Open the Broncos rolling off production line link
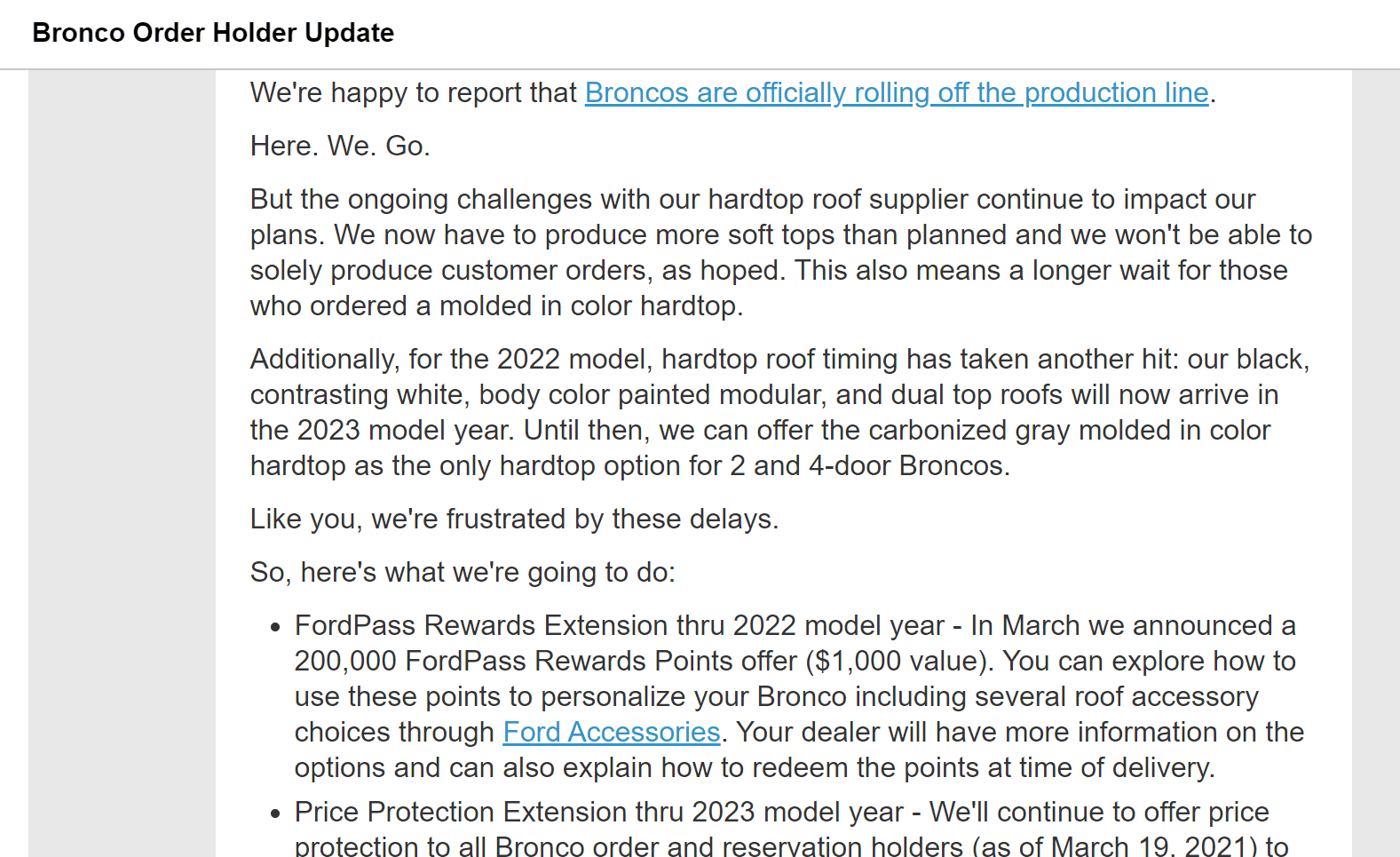This screenshot has width=1400, height=857. point(897,92)
